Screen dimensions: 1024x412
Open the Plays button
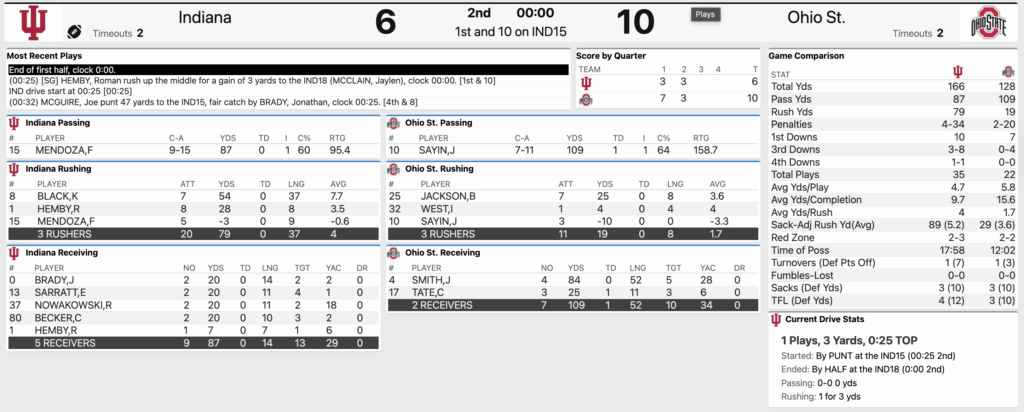705,15
